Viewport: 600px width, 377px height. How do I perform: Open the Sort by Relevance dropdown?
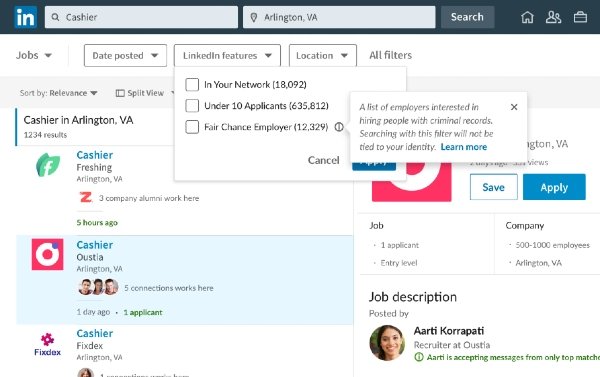tap(59, 93)
